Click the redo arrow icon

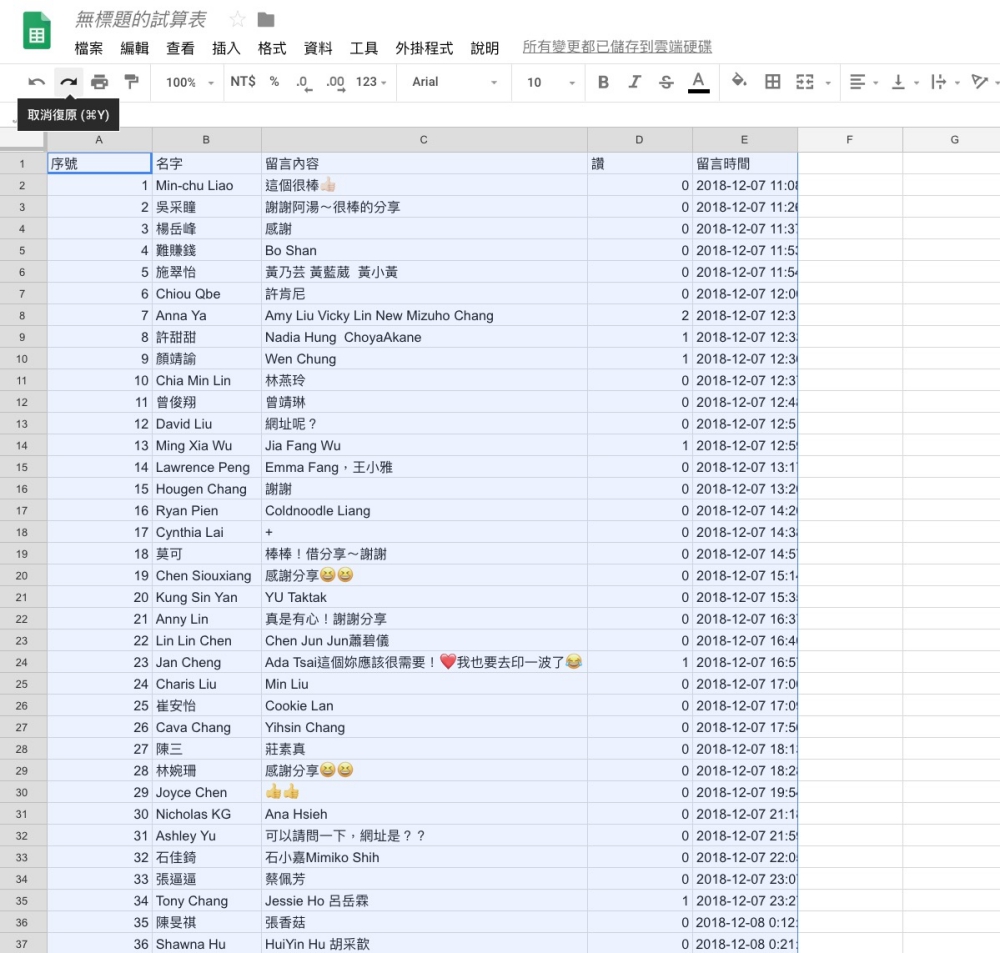coord(68,82)
